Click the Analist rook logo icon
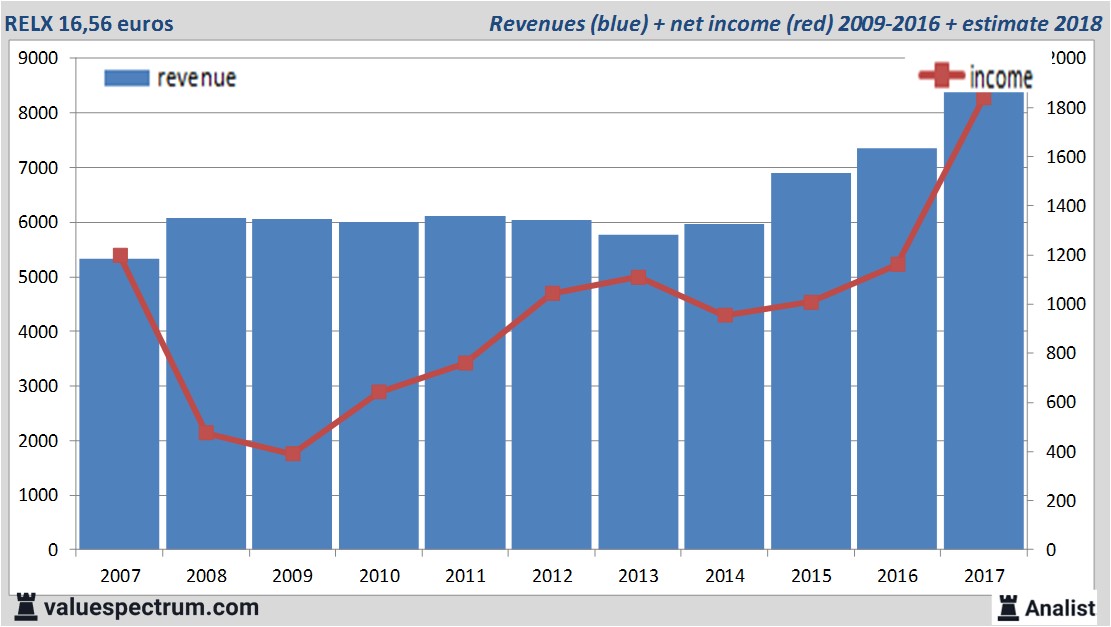The height and width of the screenshot is (627, 1111). [1008, 607]
